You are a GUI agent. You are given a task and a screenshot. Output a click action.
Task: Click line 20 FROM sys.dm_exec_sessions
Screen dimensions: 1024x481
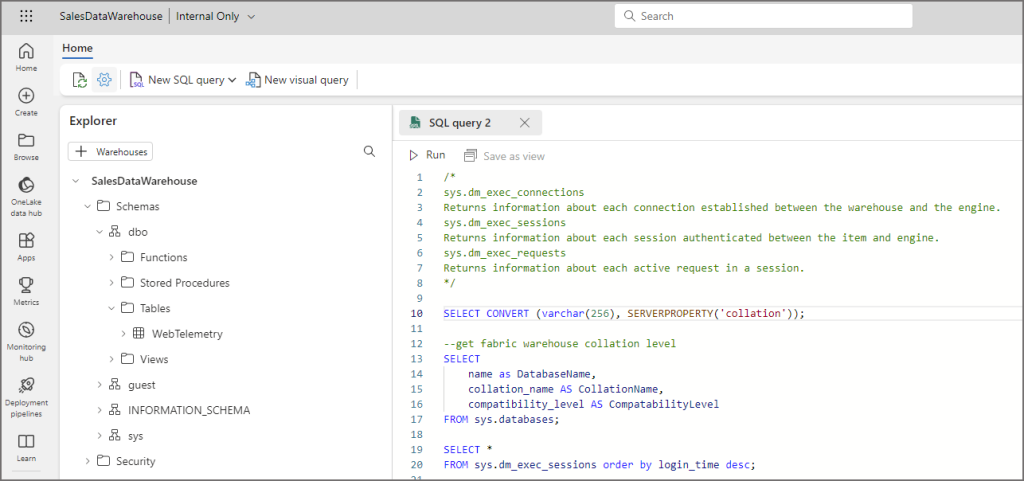pos(599,465)
